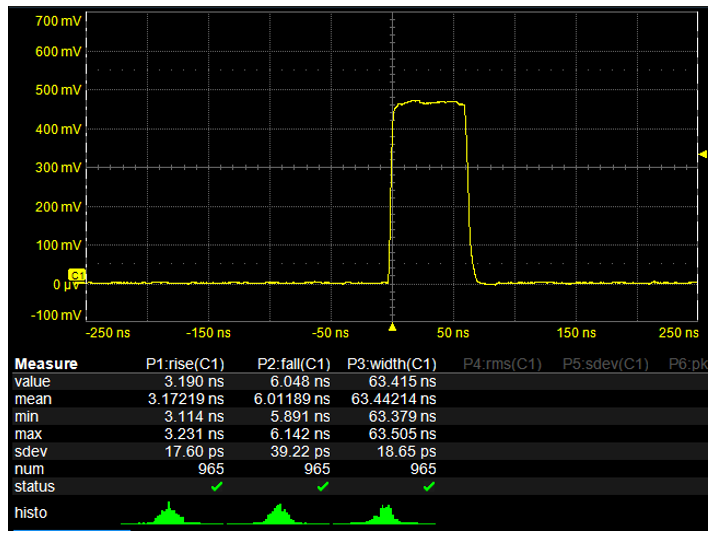Click the width sdev 18.65 ps
The height and width of the screenshot is (539, 715).
click(x=406, y=451)
